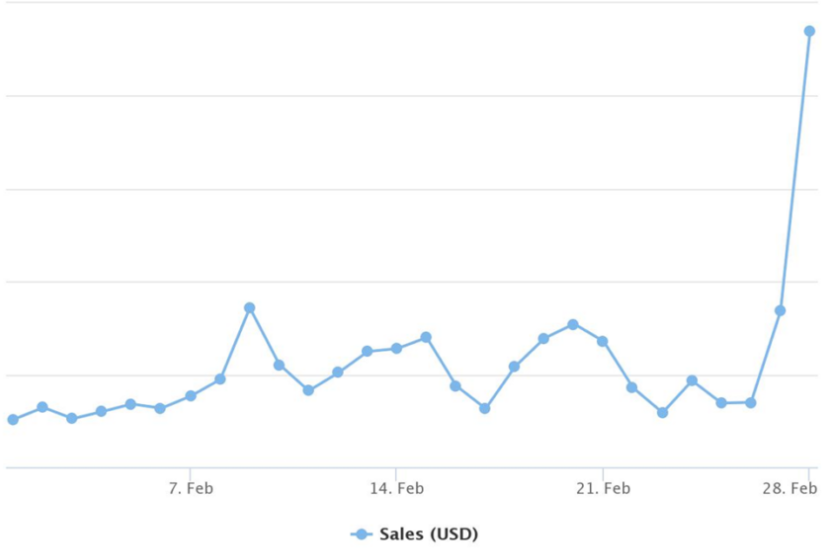Select the first data point of the series
The image size is (836, 560).
13,420
